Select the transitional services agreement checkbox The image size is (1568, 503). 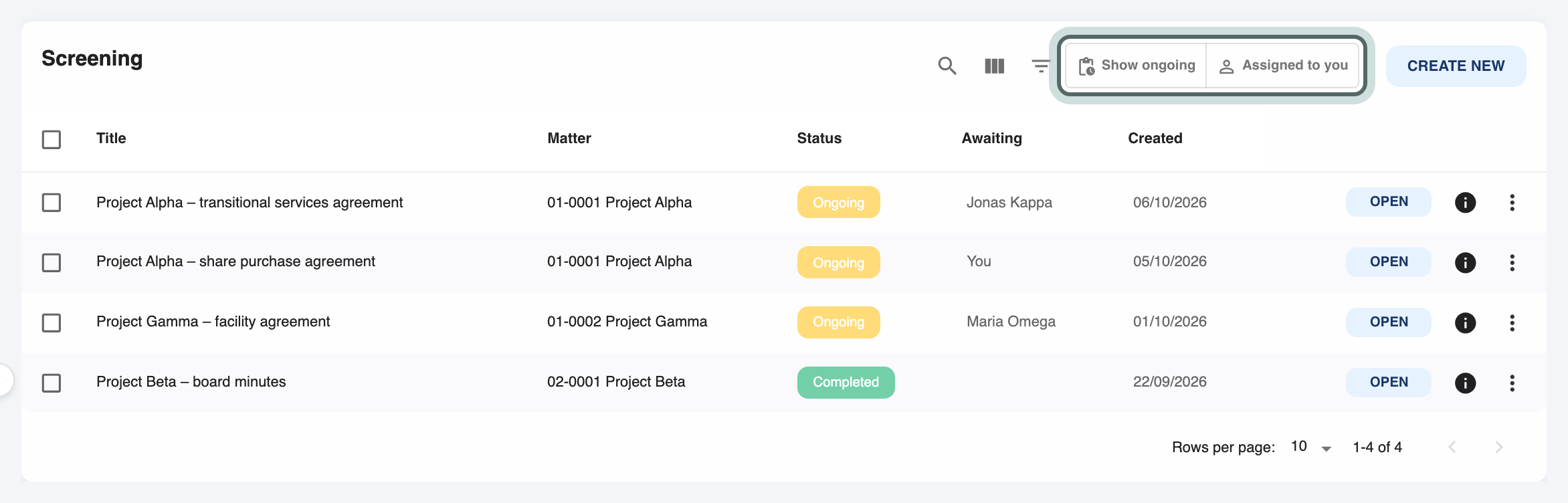52,202
